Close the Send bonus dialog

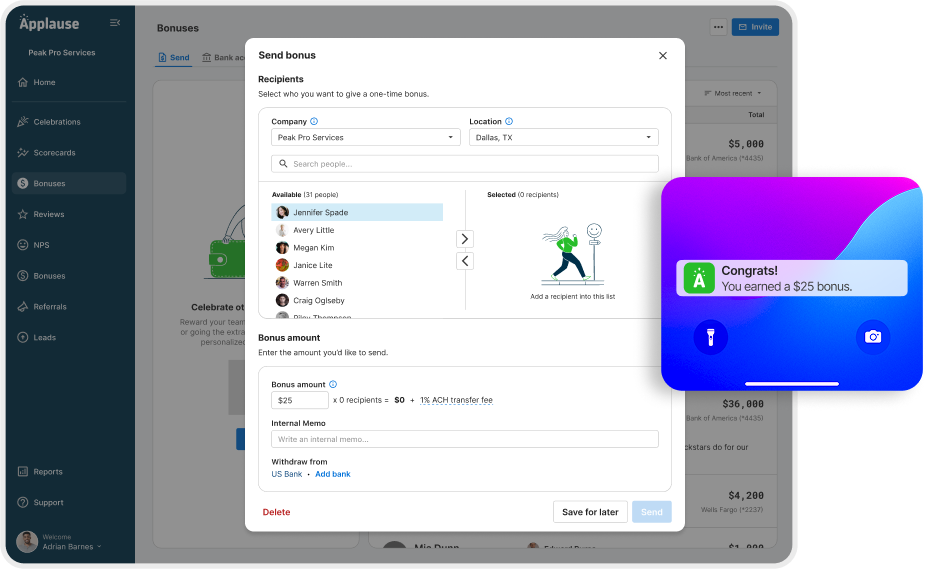663,55
